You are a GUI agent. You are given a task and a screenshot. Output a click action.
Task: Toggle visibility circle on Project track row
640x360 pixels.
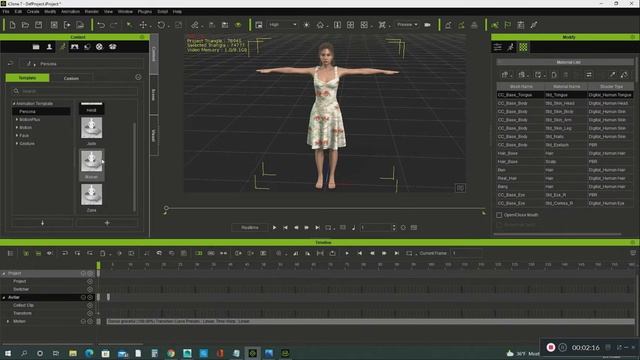click(x=90, y=281)
